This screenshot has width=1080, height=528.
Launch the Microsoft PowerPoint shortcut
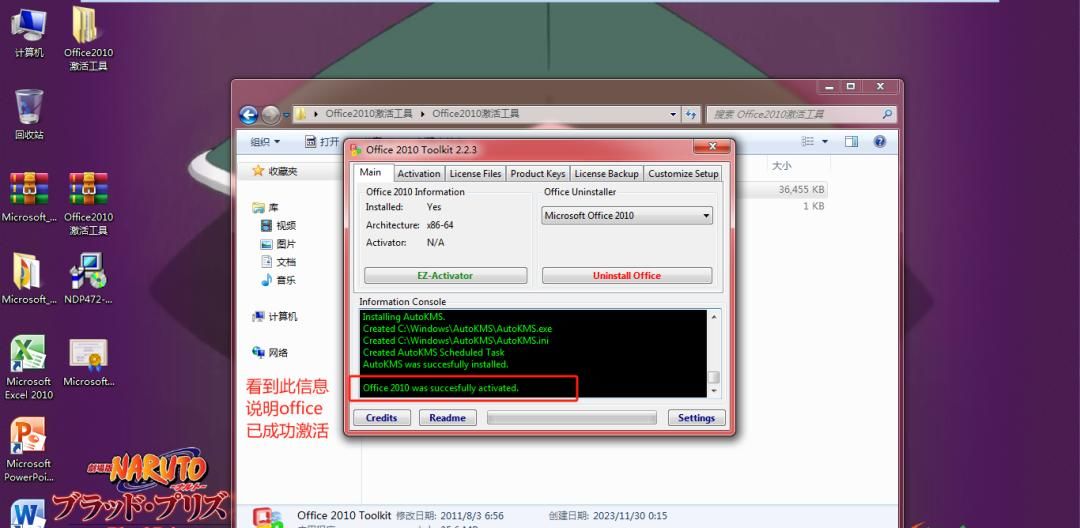[x=29, y=450]
